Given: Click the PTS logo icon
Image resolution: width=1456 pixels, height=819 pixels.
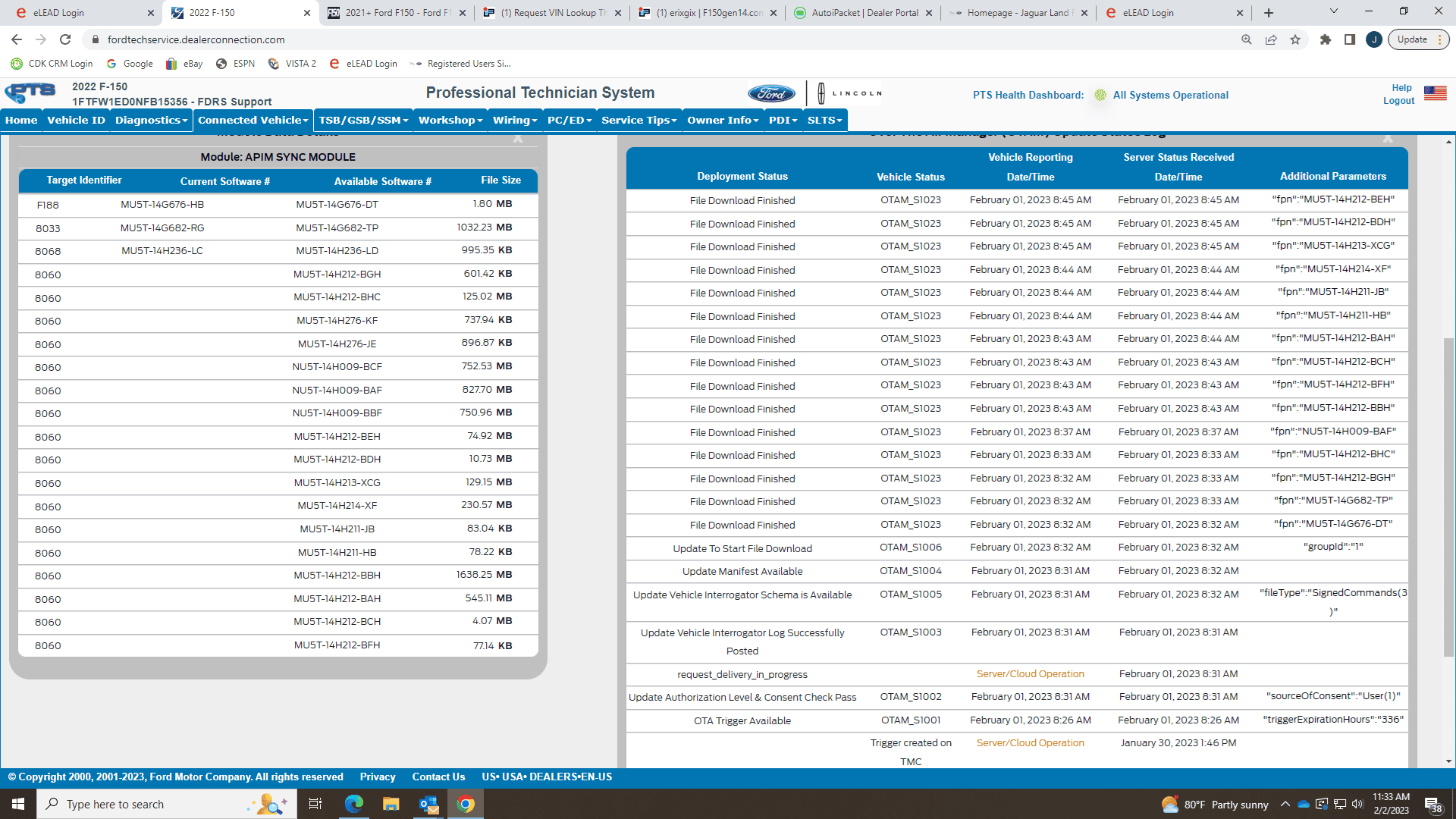Looking at the screenshot, I should point(30,93).
